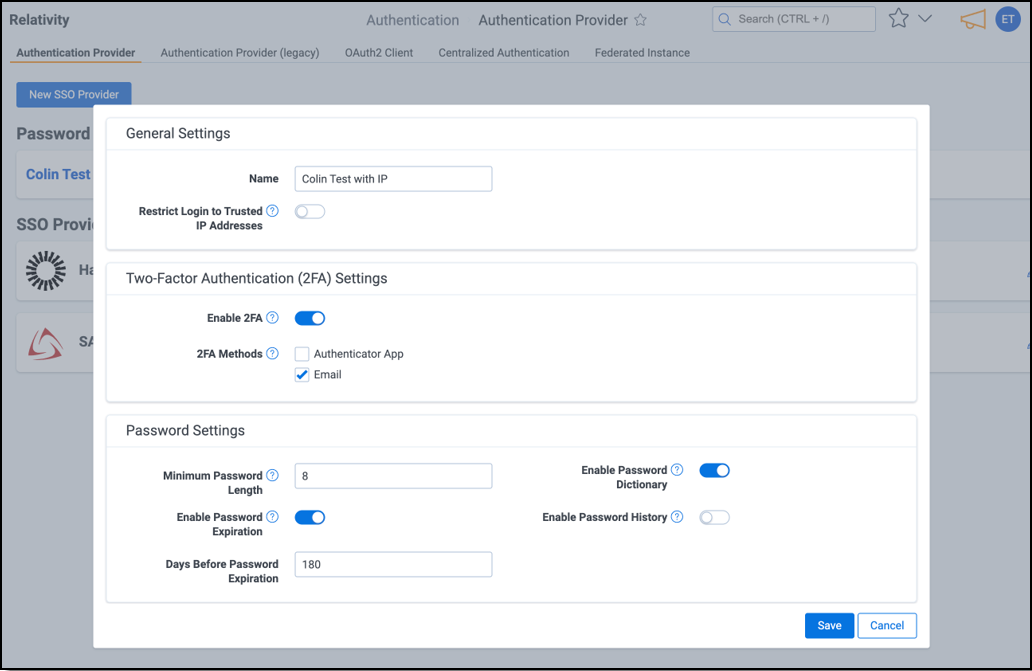Click the megaphone announcements icon
Screen dimensions: 1032x671
(x=972, y=19)
